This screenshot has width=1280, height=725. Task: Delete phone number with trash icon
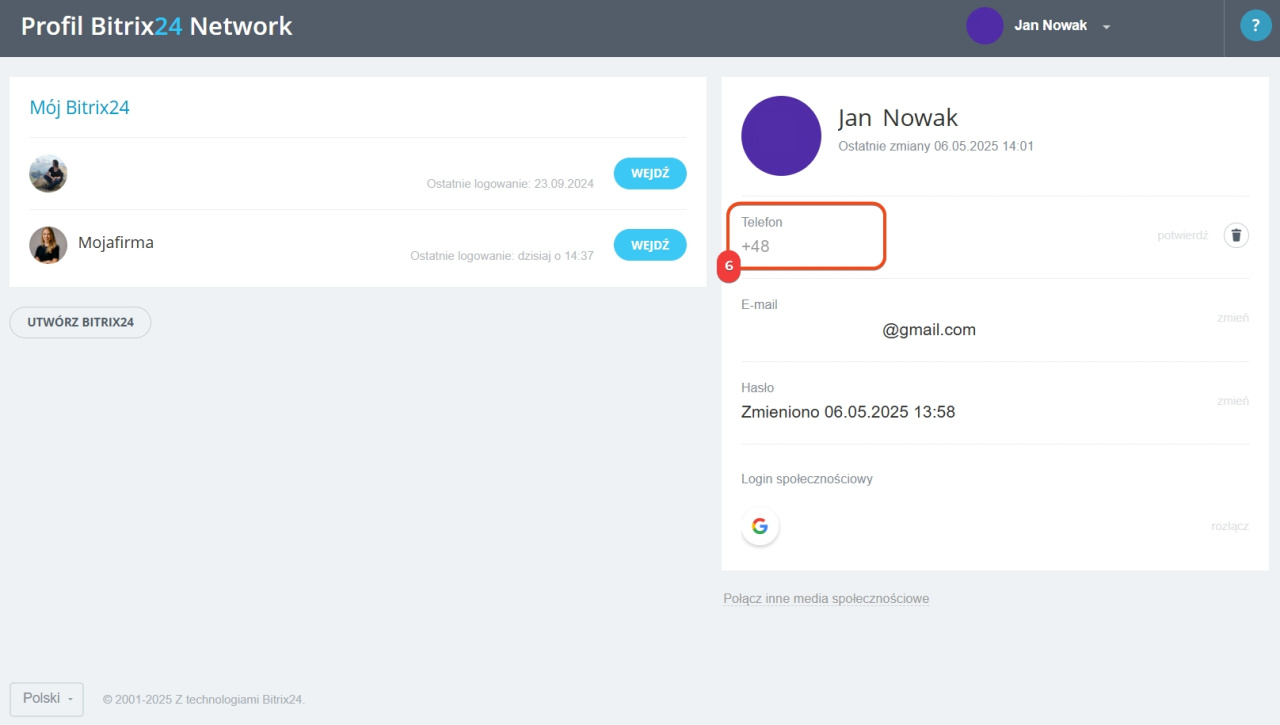(1237, 235)
